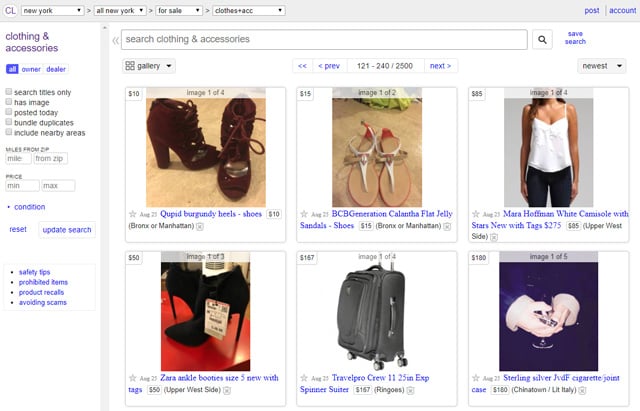Click the search clothing & accessories field
The height and width of the screenshot is (411, 640).
324,40
